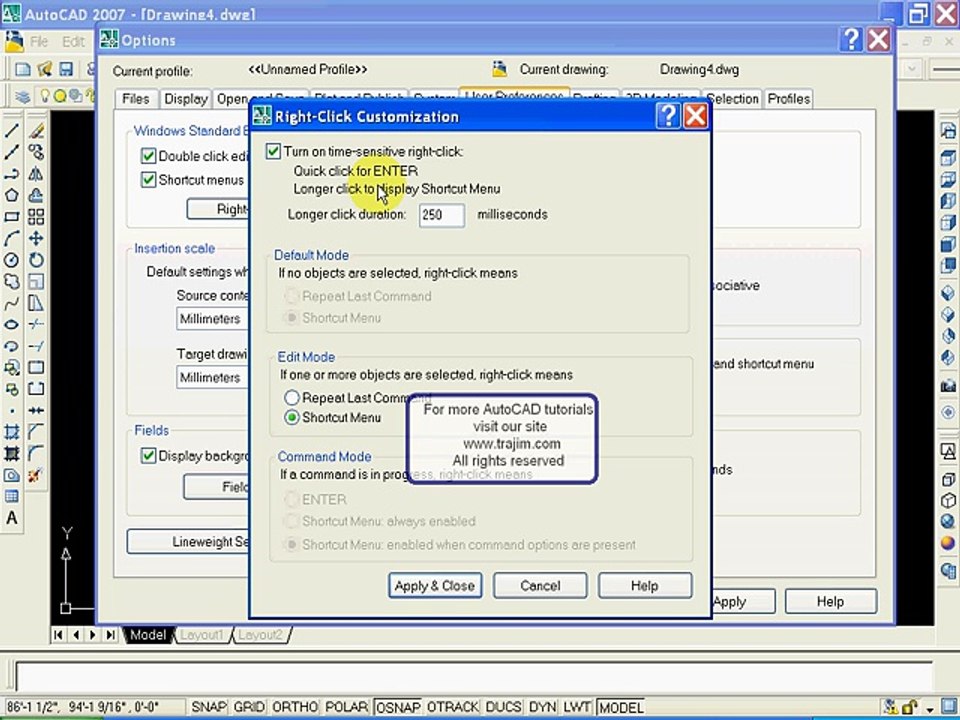The width and height of the screenshot is (960, 720).
Task: Select the Circle tool
Action: [x=12, y=260]
